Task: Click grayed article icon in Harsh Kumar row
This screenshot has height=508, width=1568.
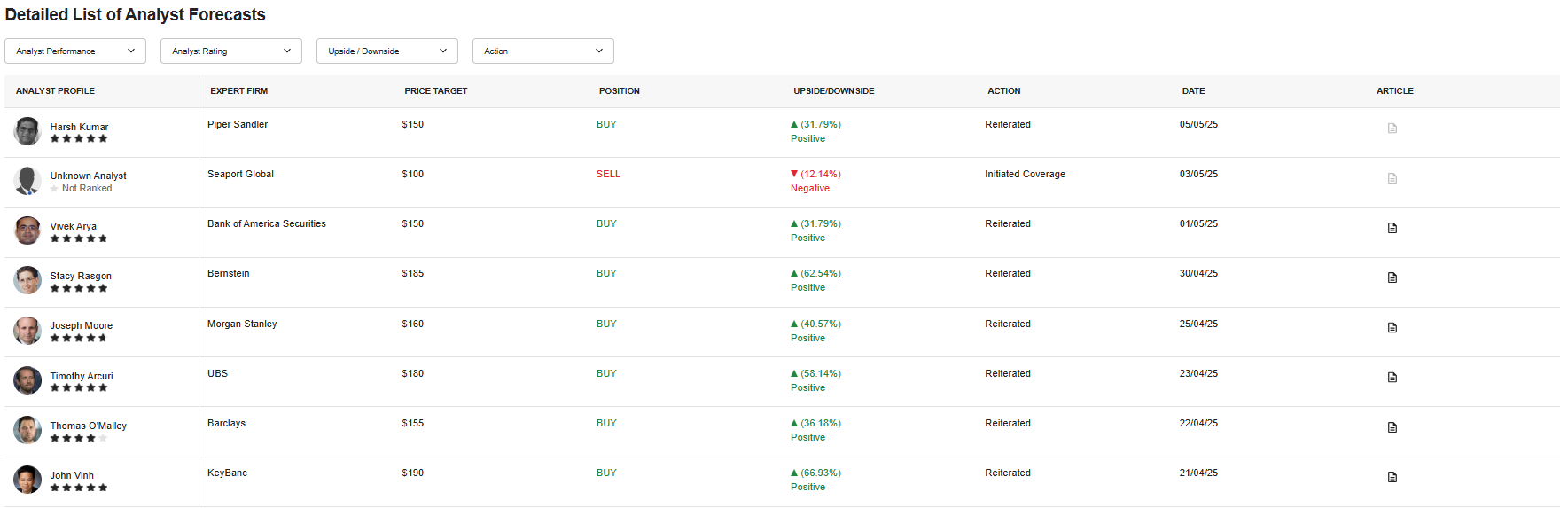Action: pos(1392,129)
